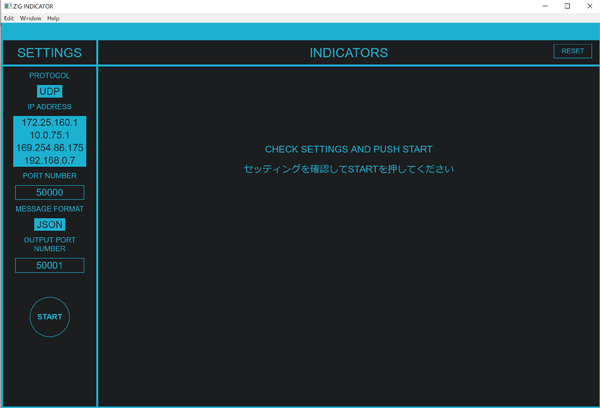This screenshot has width=600, height=408.
Task: Click the PROTOCOL label
Action: [50, 75]
